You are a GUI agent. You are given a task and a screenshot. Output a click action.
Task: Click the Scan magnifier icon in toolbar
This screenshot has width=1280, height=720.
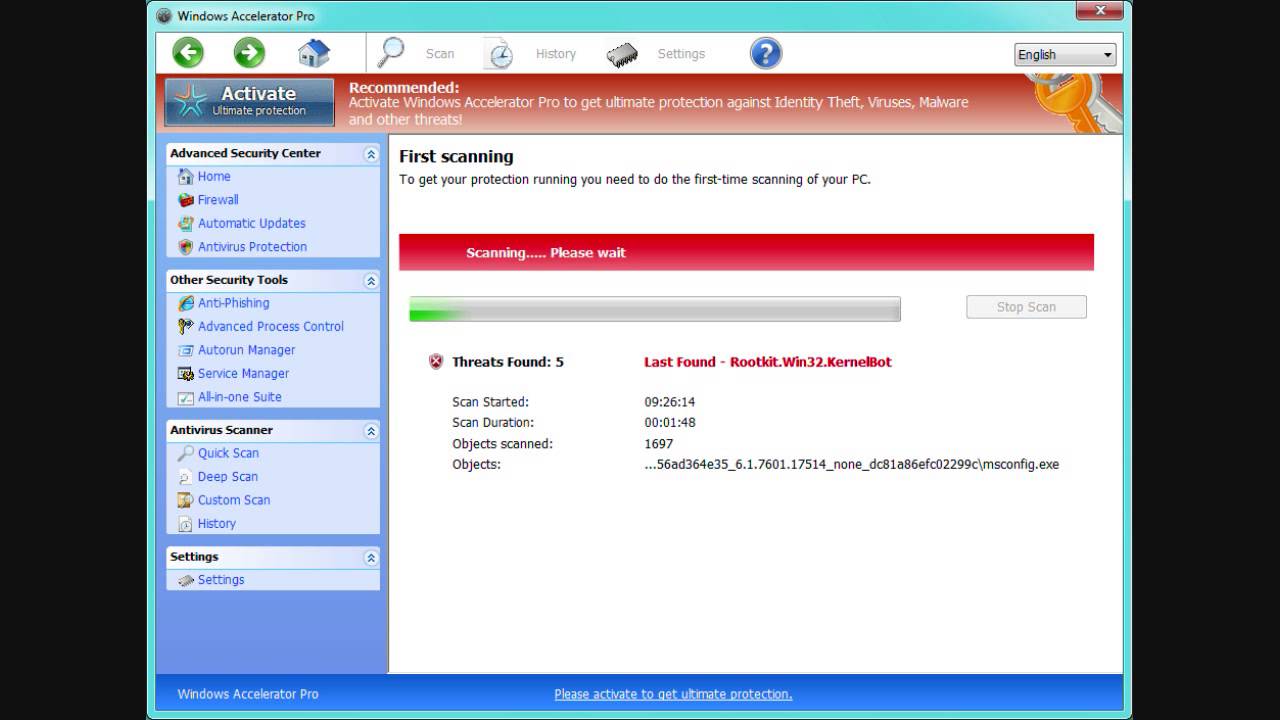[x=391, y=53]
